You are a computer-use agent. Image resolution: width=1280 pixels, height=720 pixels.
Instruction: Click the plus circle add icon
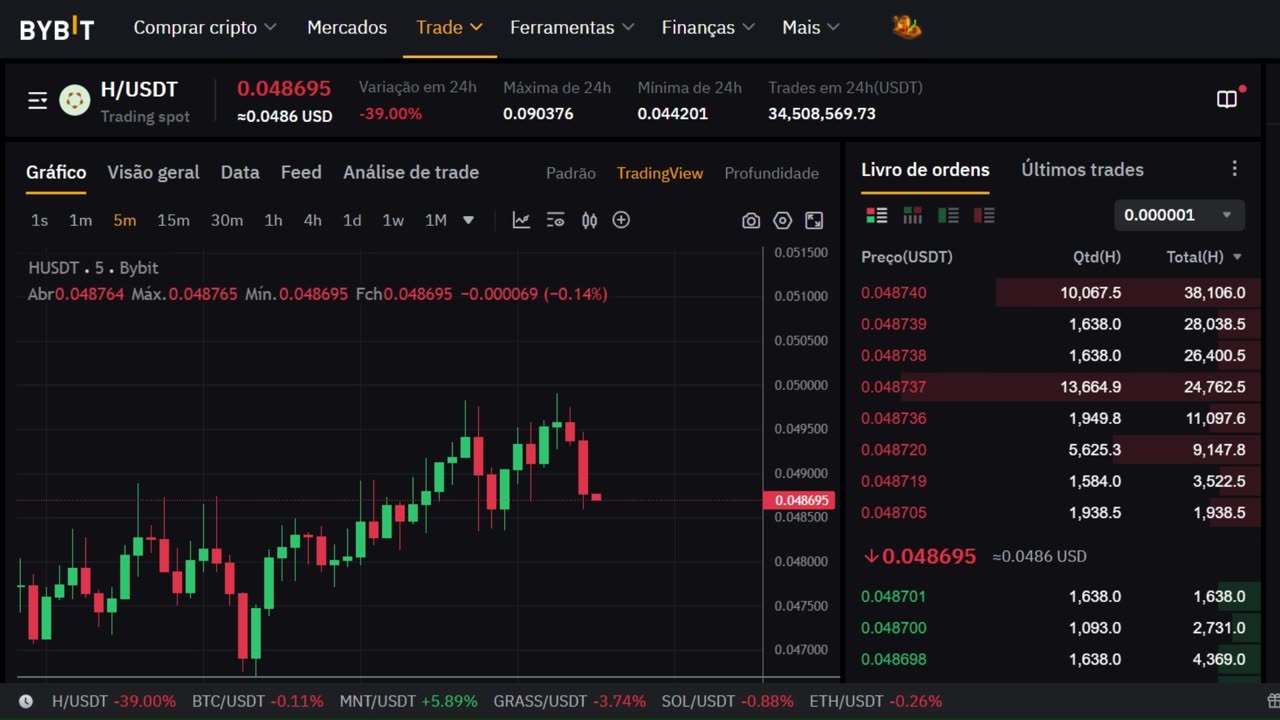621,220
